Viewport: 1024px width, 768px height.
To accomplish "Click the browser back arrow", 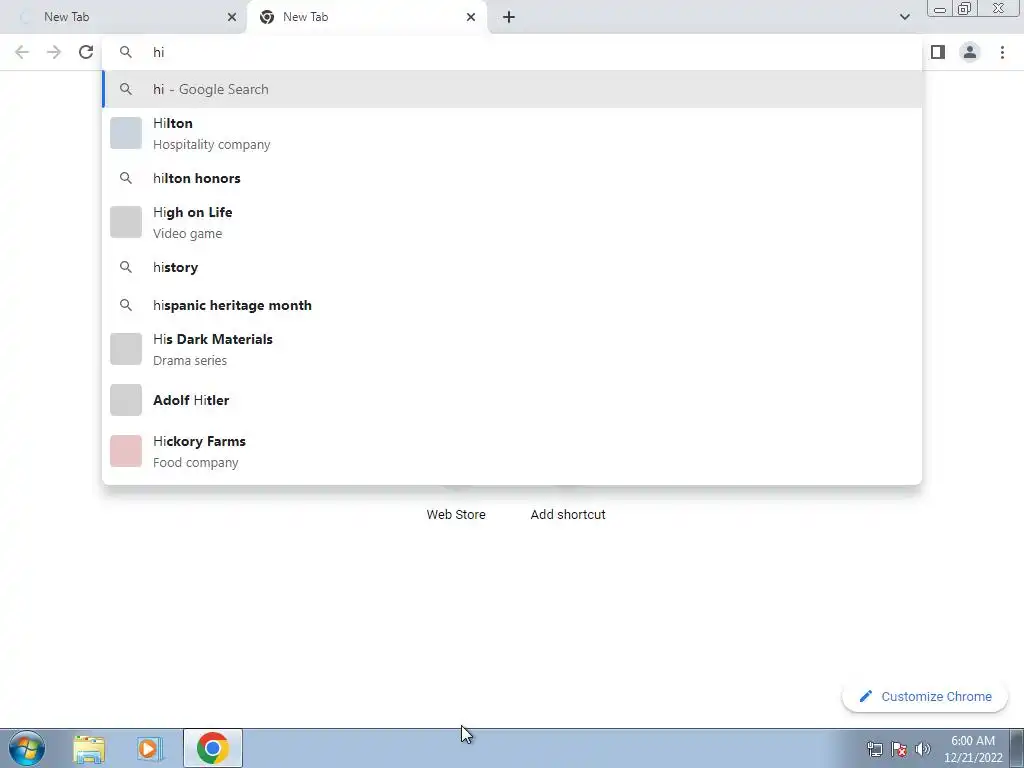I will [x=22, y=52].
